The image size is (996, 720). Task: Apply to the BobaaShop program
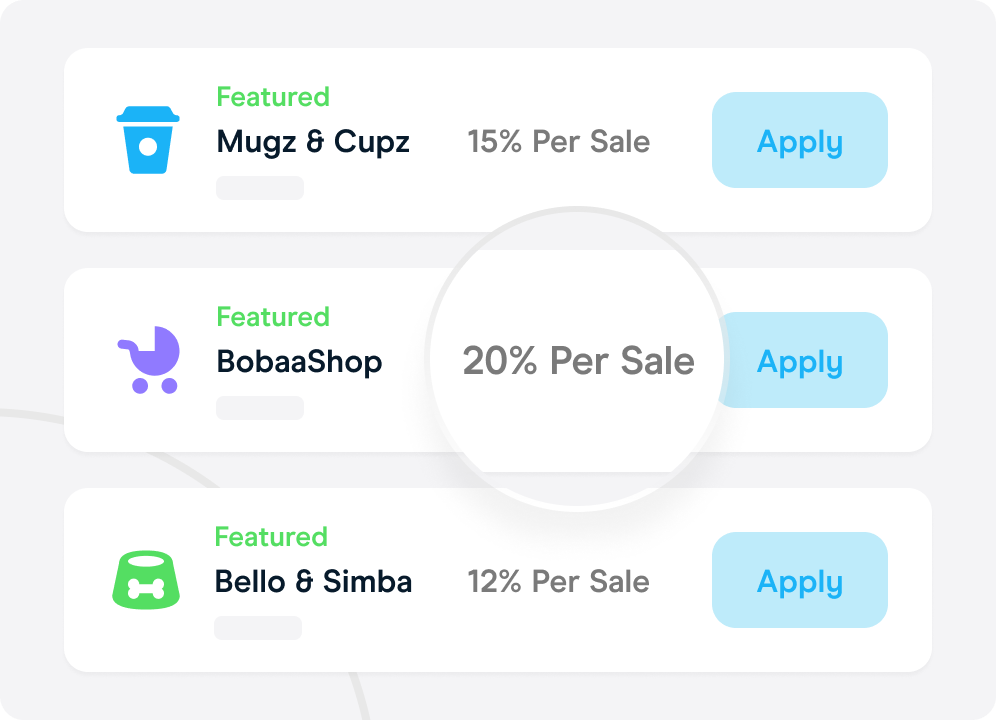point(804,360)
